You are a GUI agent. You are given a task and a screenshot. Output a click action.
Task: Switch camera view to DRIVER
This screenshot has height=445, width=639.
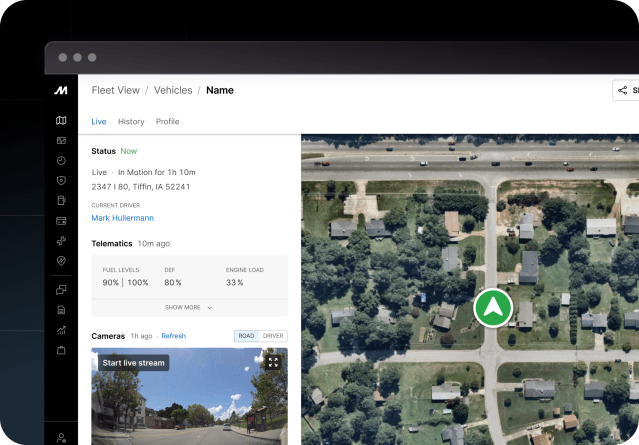tap(273, 336)
